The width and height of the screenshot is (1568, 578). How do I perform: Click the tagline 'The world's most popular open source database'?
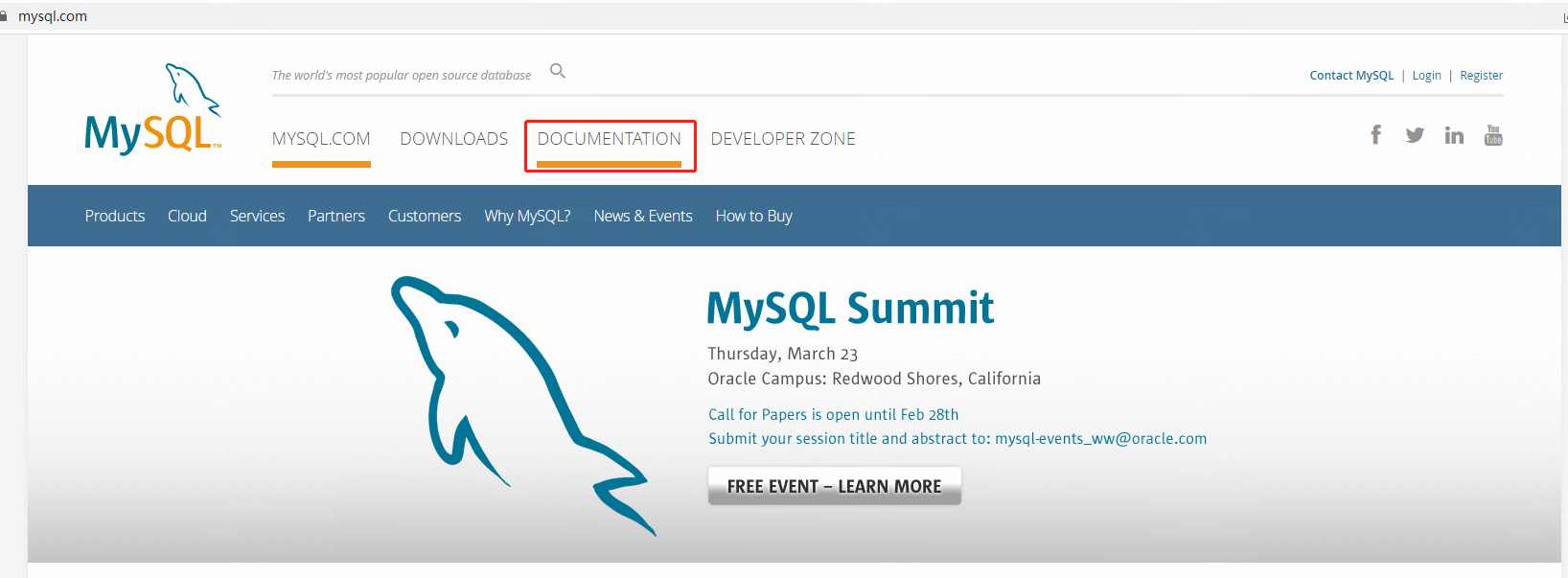pos(402,75)
